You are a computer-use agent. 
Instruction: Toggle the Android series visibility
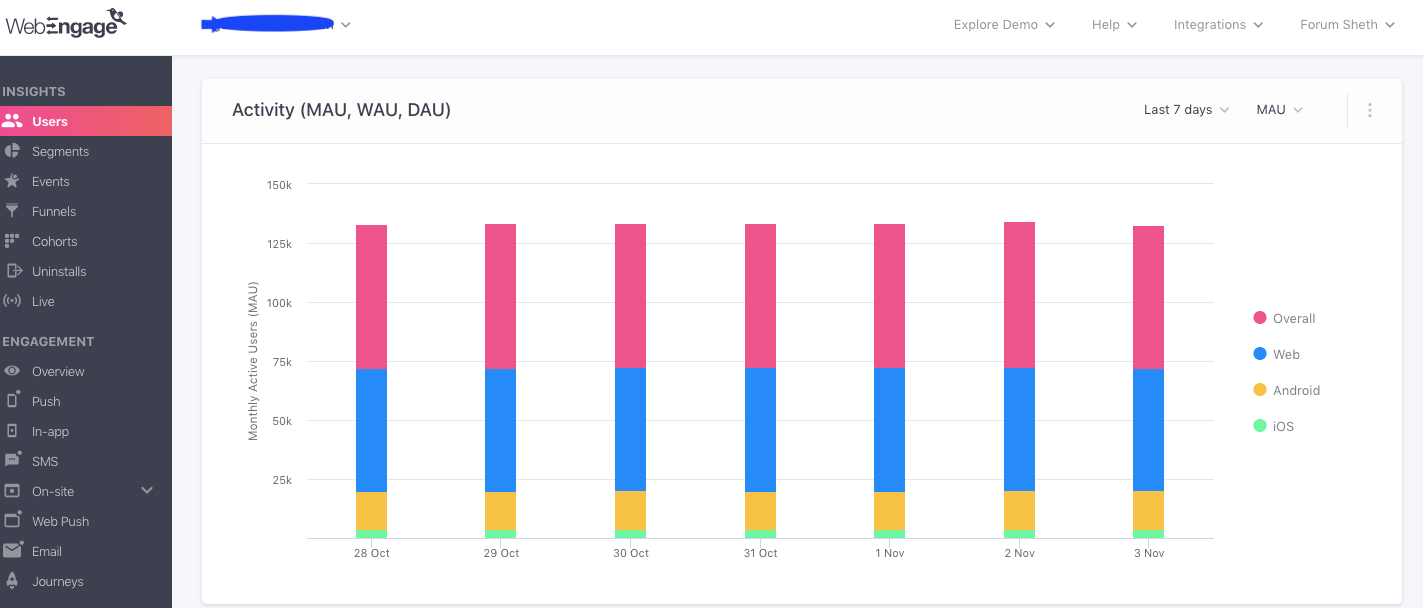1259,390
